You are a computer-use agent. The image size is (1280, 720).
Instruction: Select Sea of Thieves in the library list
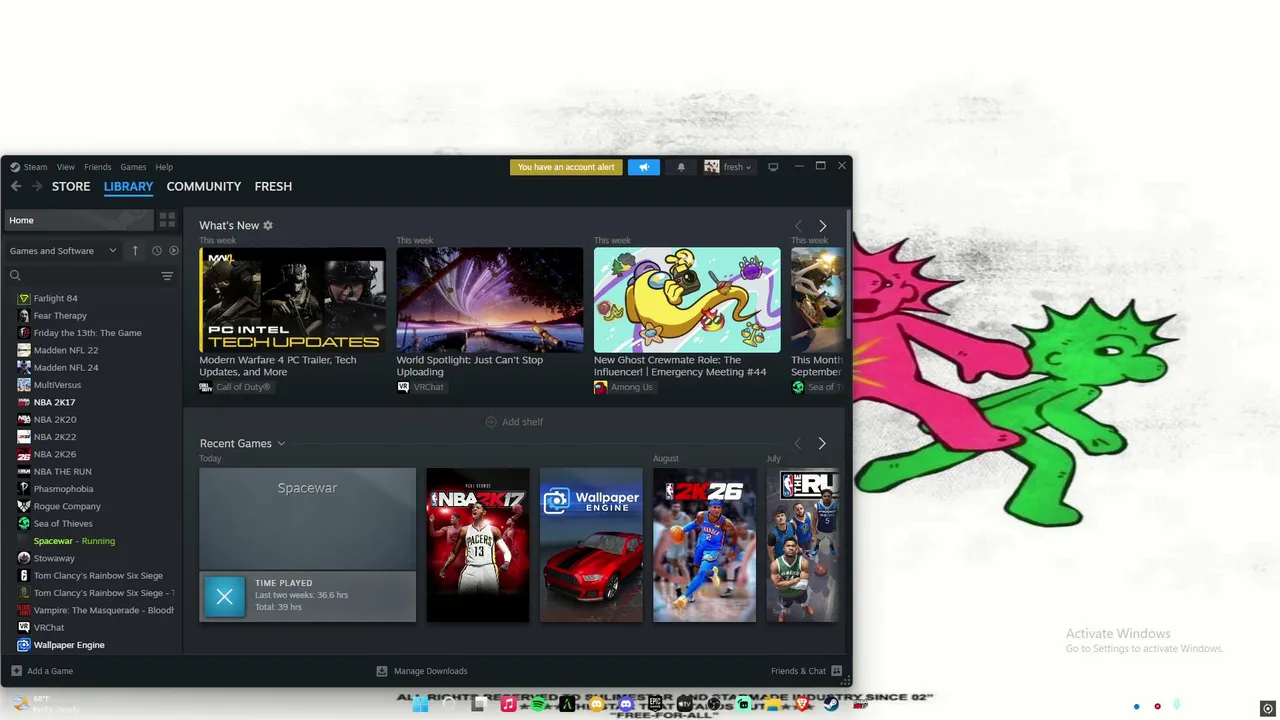63,524
